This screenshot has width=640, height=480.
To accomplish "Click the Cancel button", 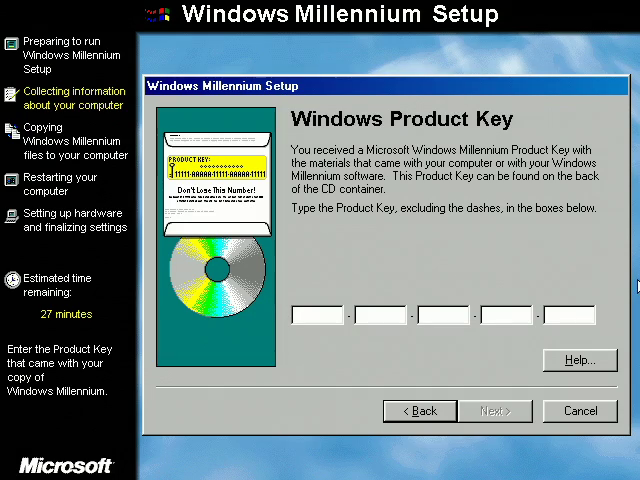I will (580, 411).
